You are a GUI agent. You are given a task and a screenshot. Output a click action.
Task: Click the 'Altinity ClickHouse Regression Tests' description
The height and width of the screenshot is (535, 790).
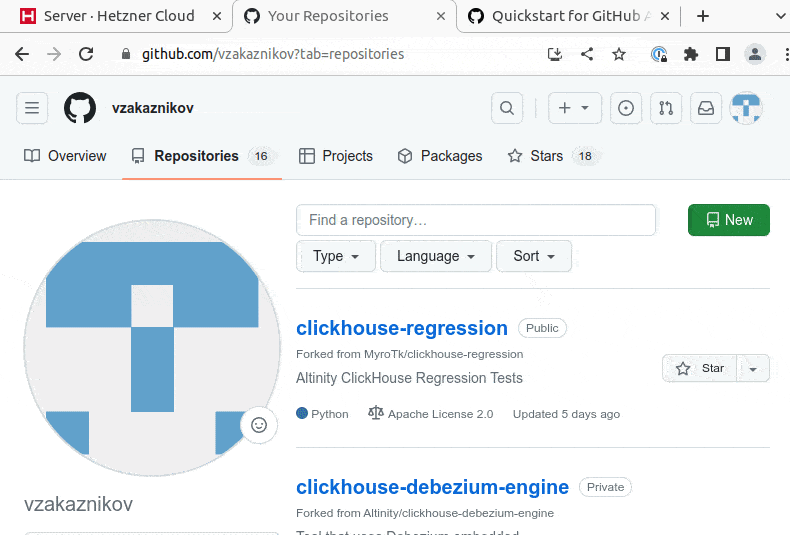pos(409,378)
